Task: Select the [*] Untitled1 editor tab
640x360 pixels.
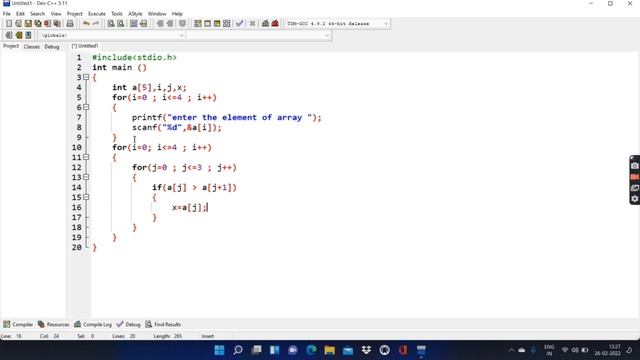Action: click(x=85, y=46)
